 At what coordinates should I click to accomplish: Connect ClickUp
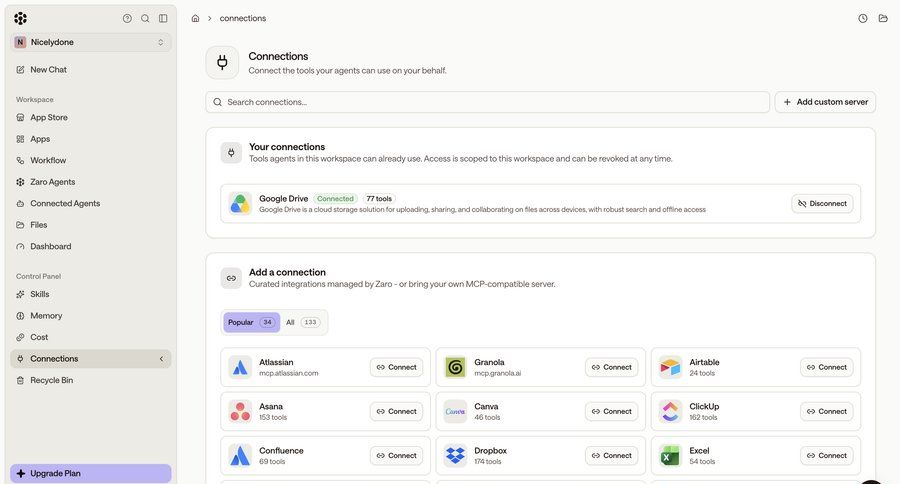pos(827,411)
